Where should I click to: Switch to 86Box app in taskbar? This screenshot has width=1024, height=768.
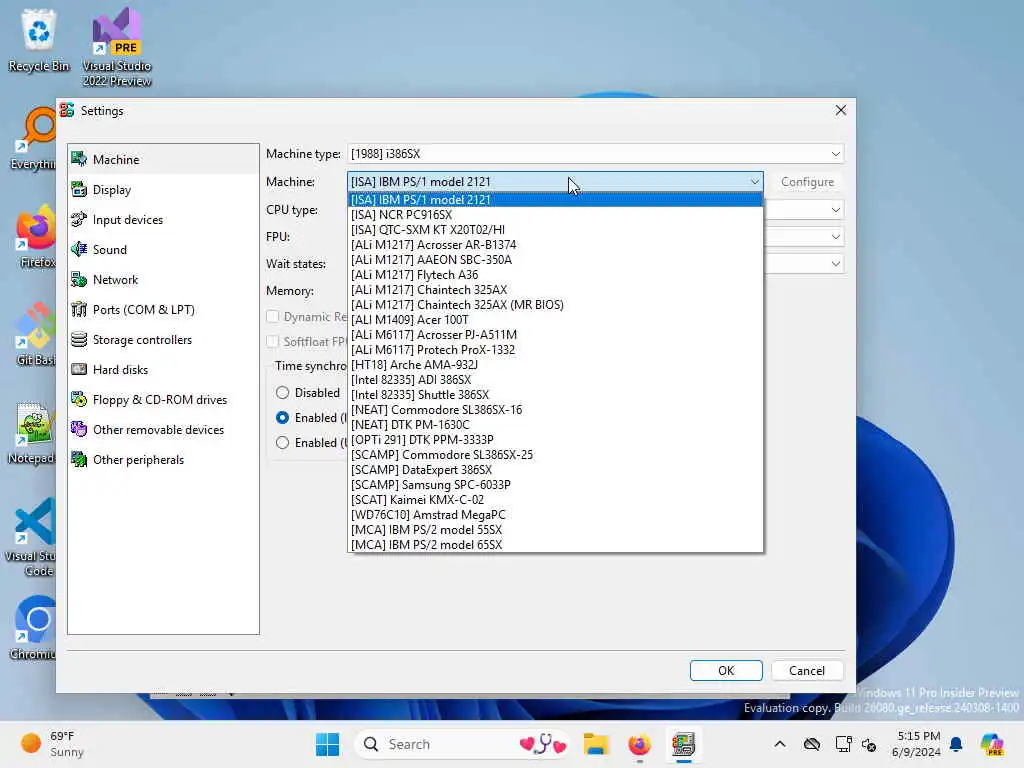point(683,744)
